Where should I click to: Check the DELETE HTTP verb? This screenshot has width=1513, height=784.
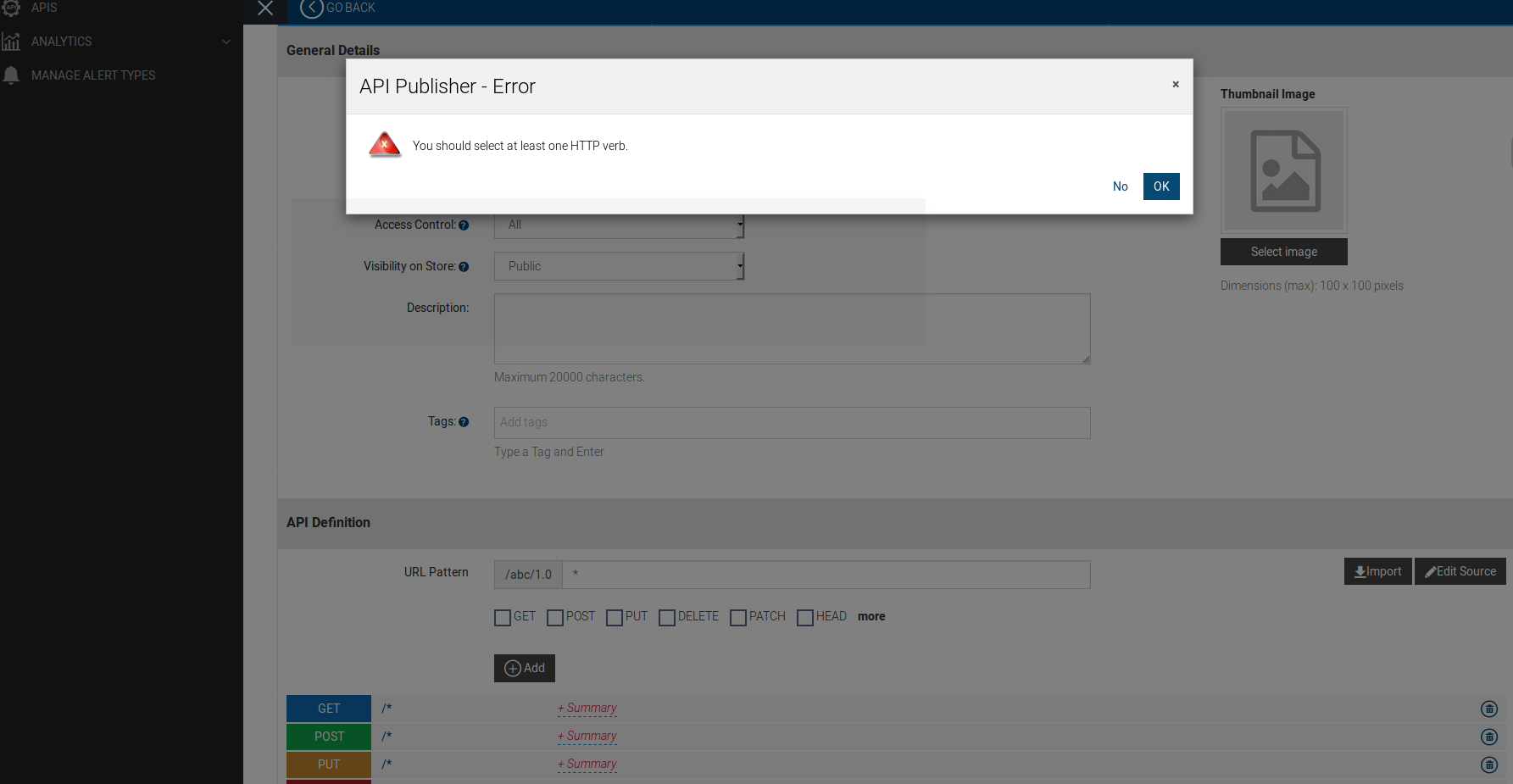click(x=666, y=617)
